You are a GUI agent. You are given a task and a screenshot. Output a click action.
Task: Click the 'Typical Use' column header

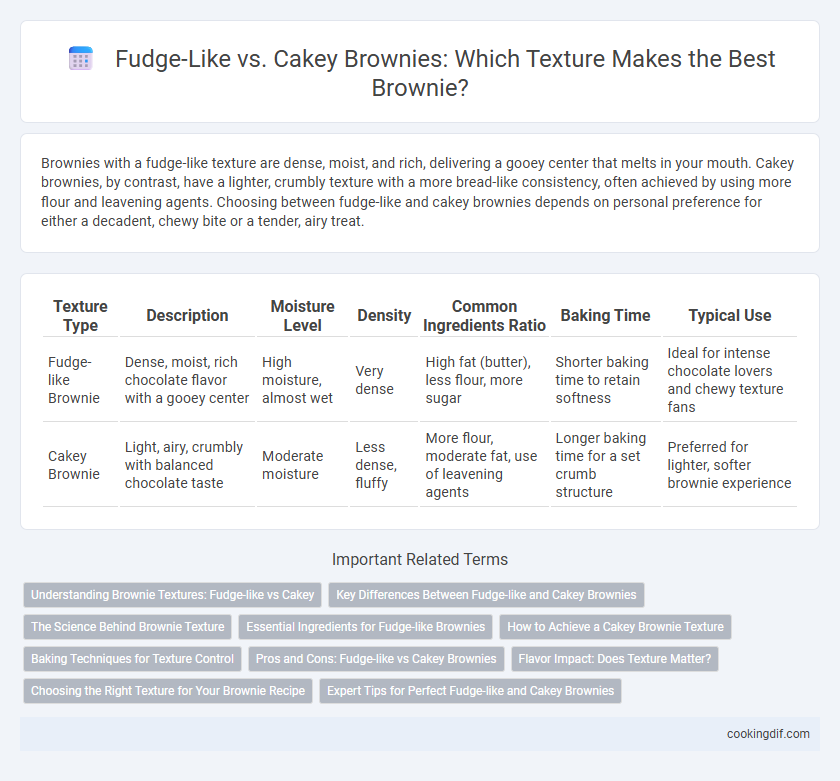pyautogui.click(x=730, y=316)
